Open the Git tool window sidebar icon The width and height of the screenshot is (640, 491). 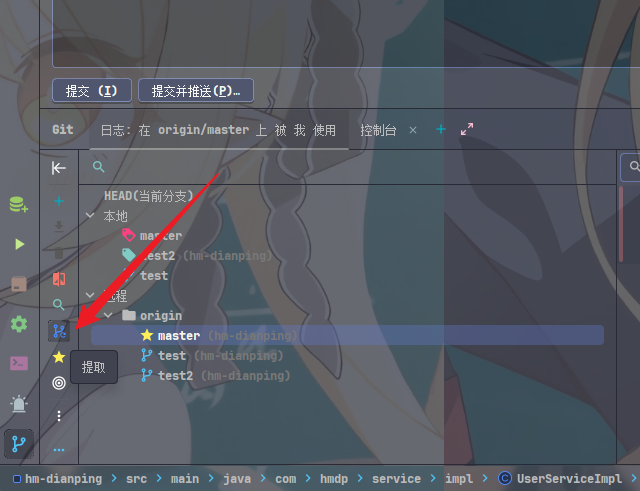[x=19, y=444]
